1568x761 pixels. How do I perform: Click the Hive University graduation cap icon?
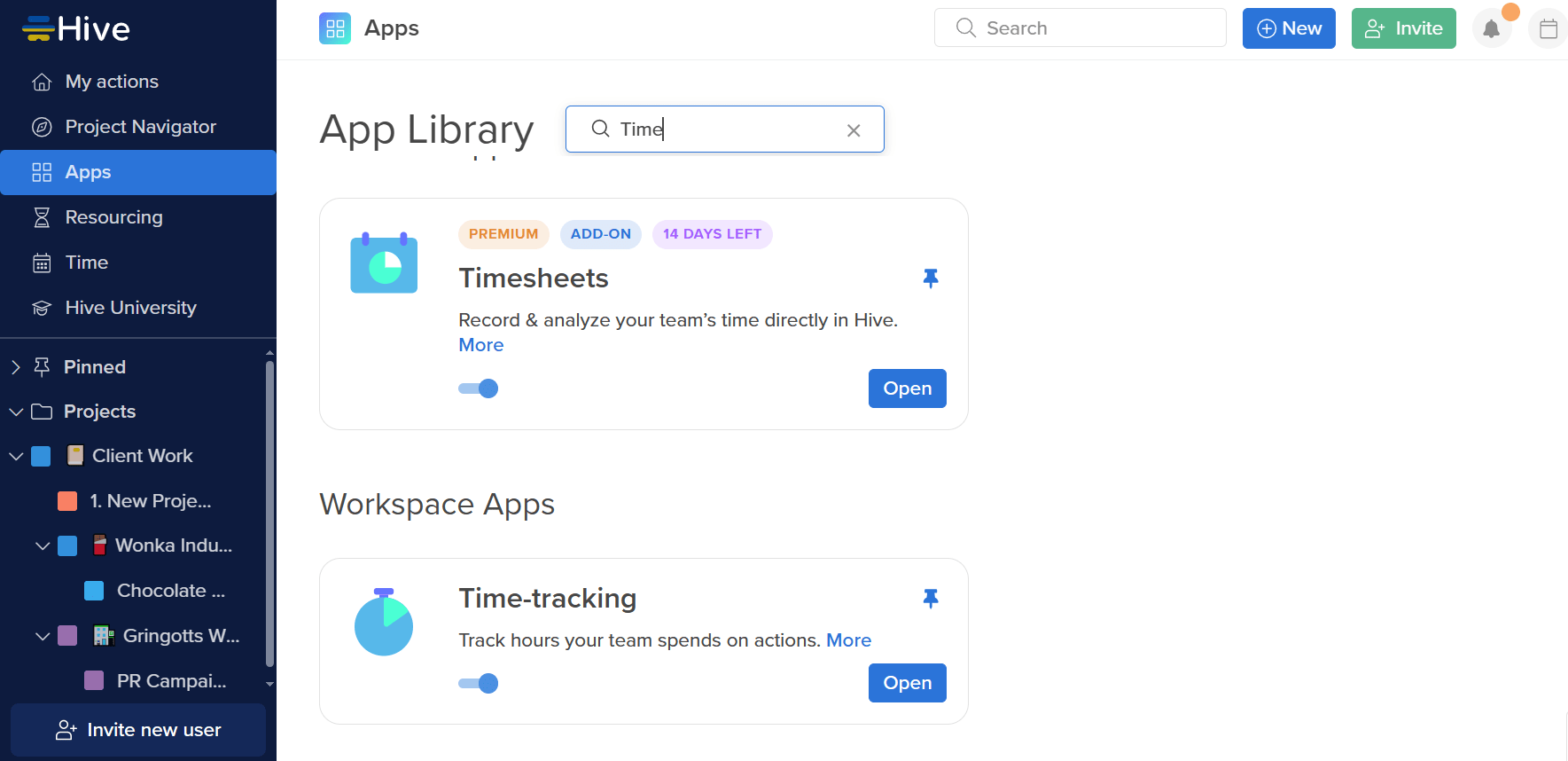(x=42, y=308)
